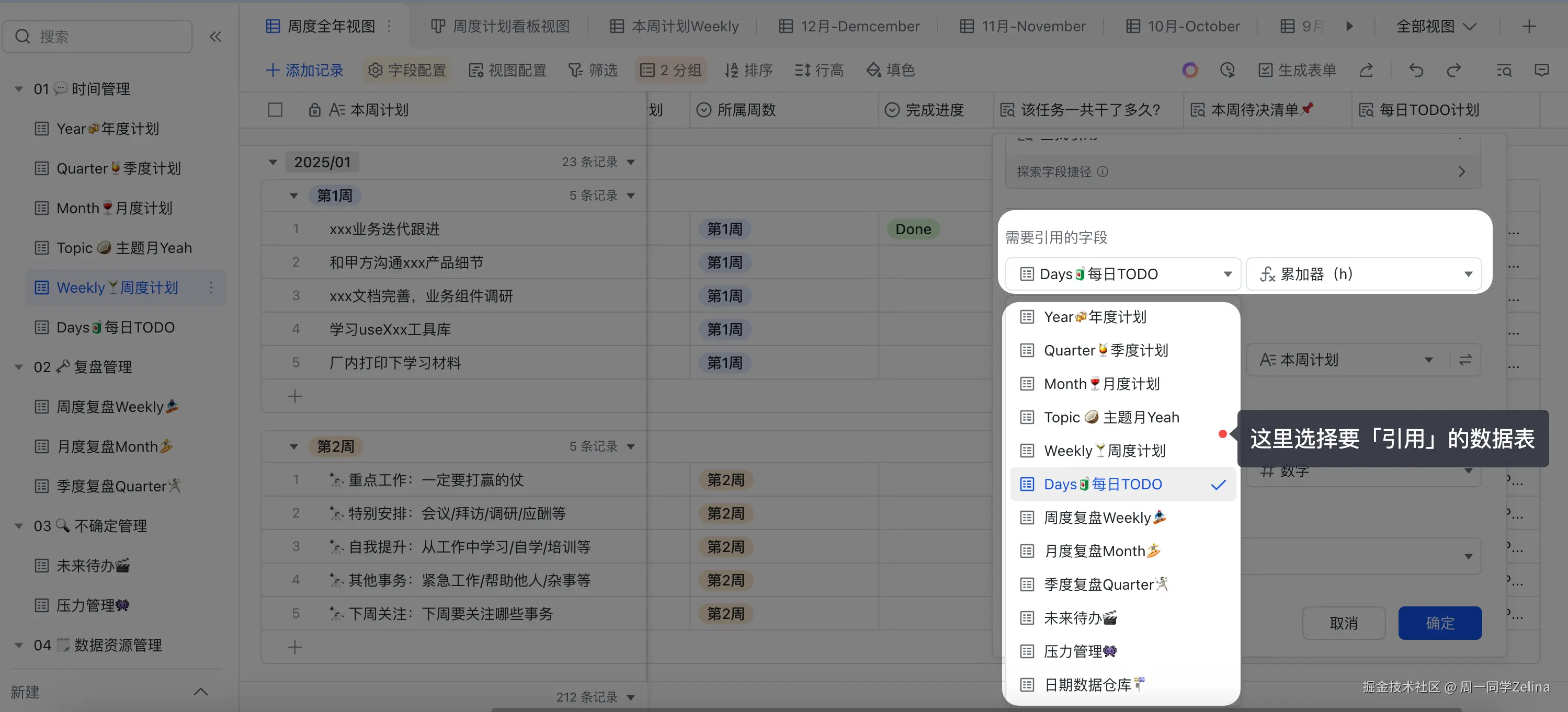Viewport: 1568px width, 712px height.
Task: Click 添加记录 add record button
Action: point(304,70)
